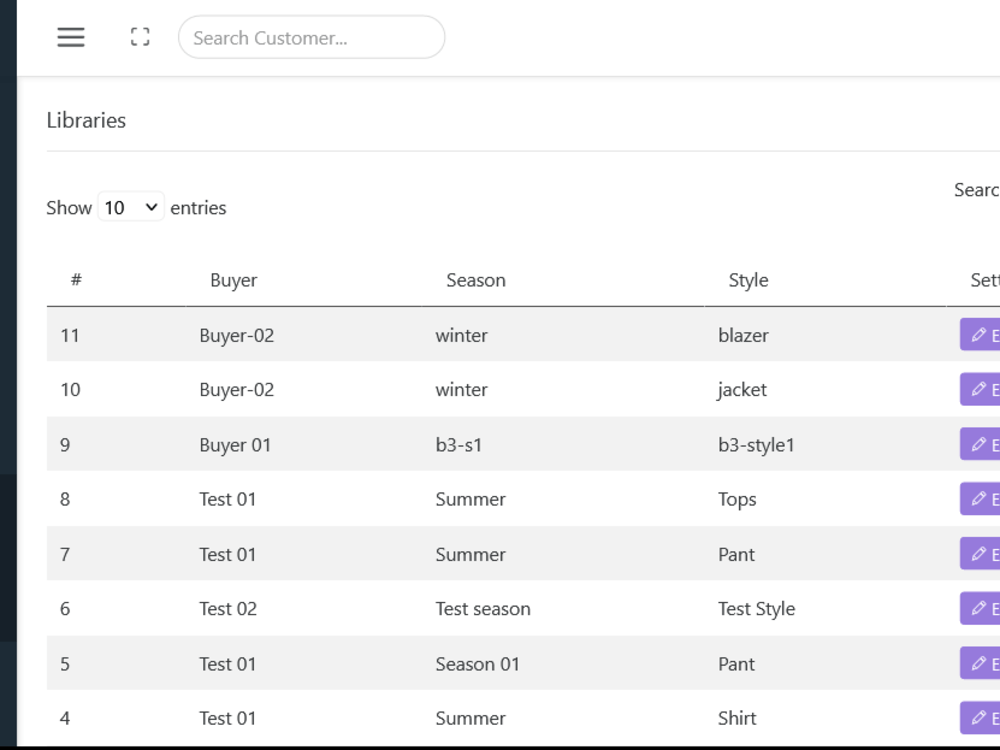1000x750 pixels.
Task: Focus the Search Customer field
Action: pyautogui.click(x=311, y=37)
